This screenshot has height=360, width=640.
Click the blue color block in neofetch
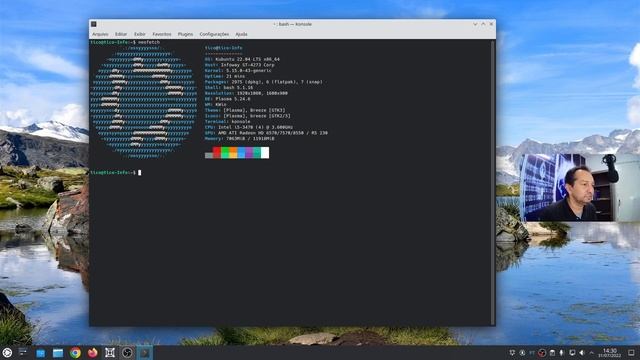[241, 153]
